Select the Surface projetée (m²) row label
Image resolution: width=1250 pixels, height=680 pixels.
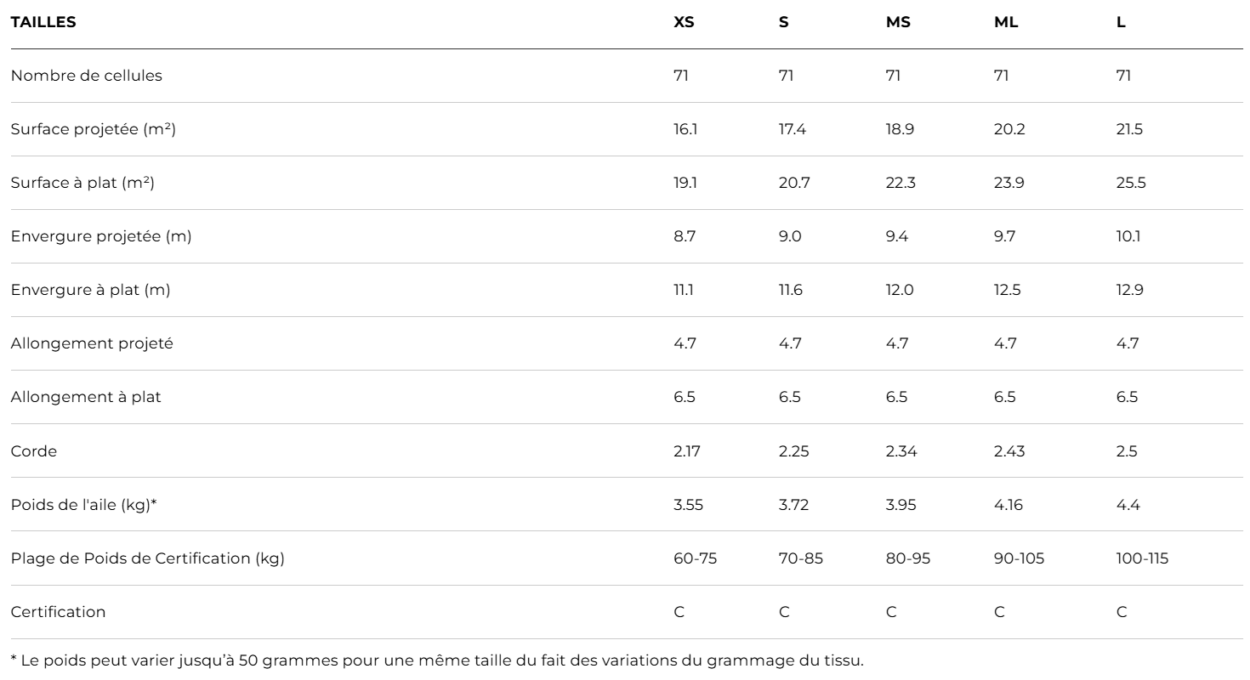(93, 129)
